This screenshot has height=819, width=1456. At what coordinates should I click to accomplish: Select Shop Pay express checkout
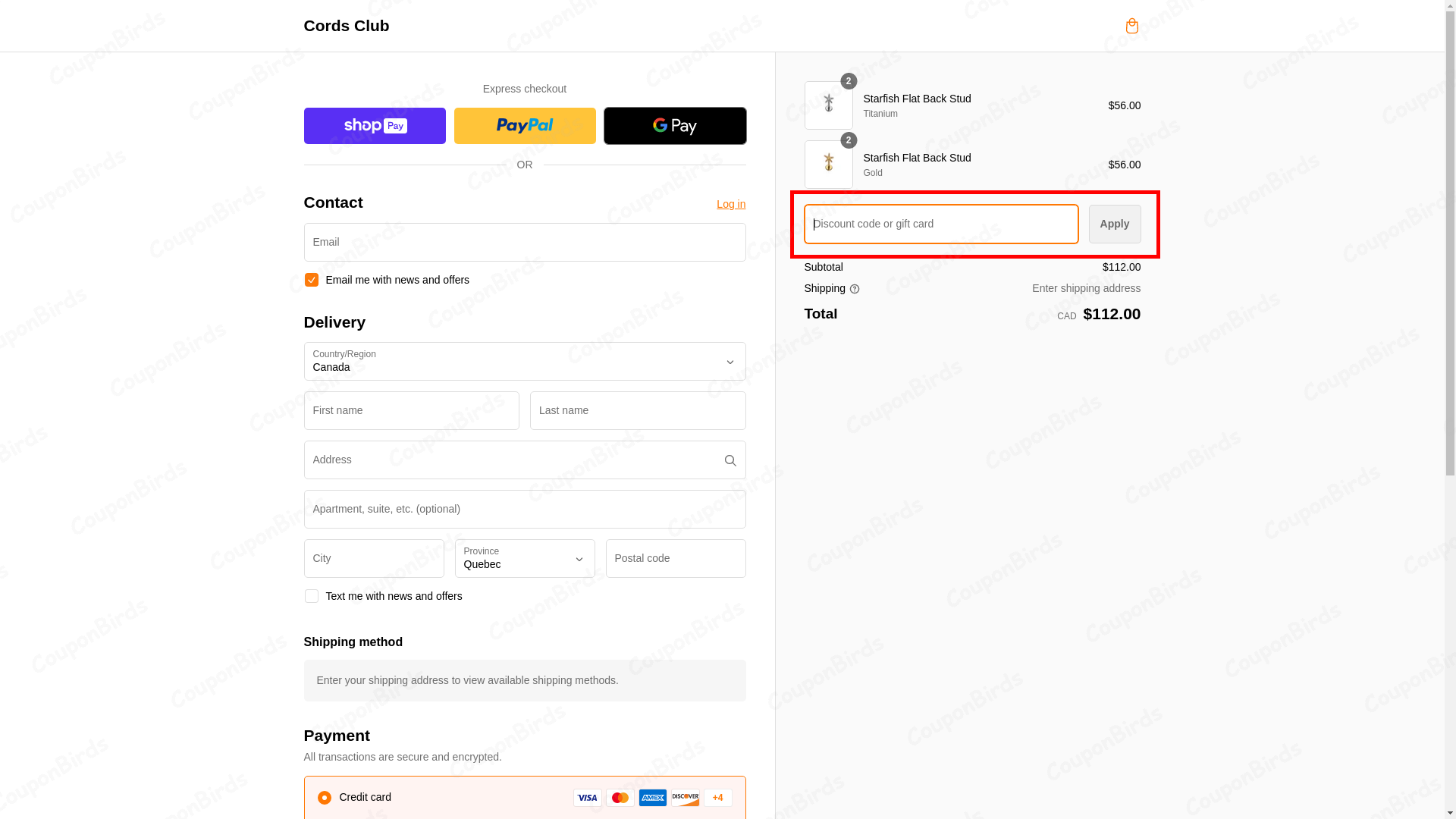coord(374,125)
